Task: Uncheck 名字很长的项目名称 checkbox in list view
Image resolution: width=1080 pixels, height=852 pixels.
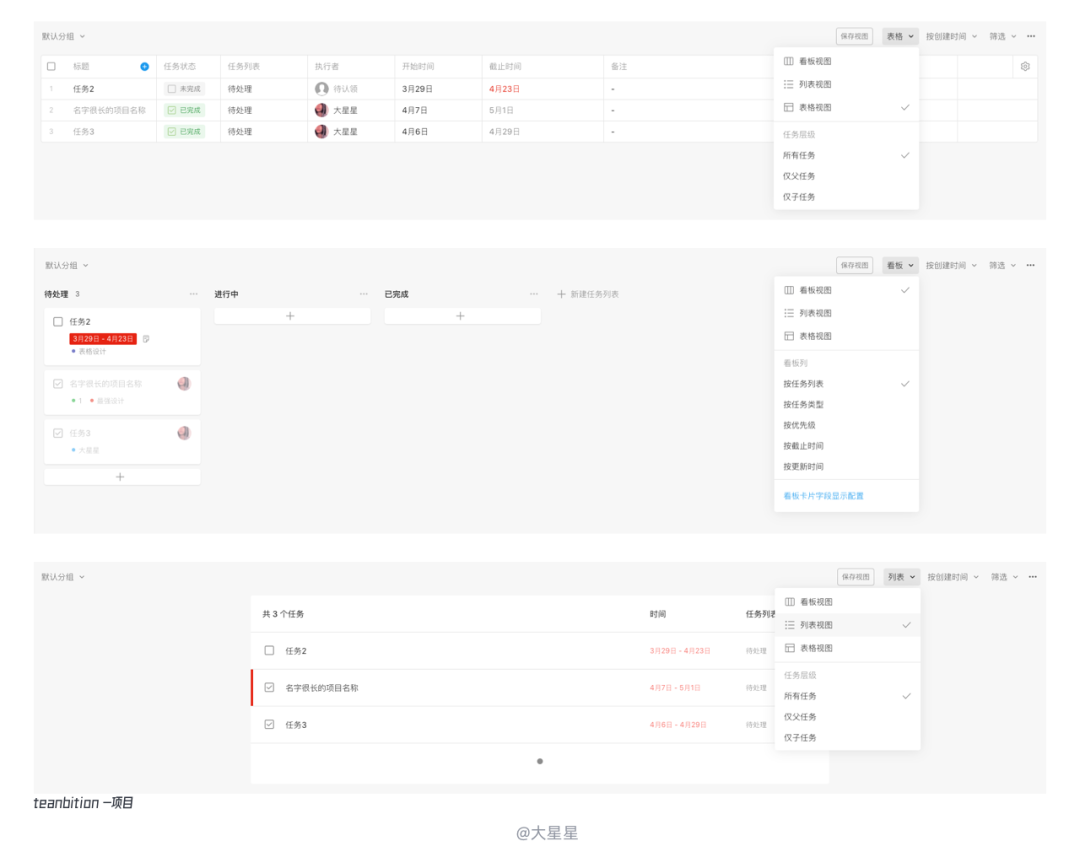Action: 269,687
